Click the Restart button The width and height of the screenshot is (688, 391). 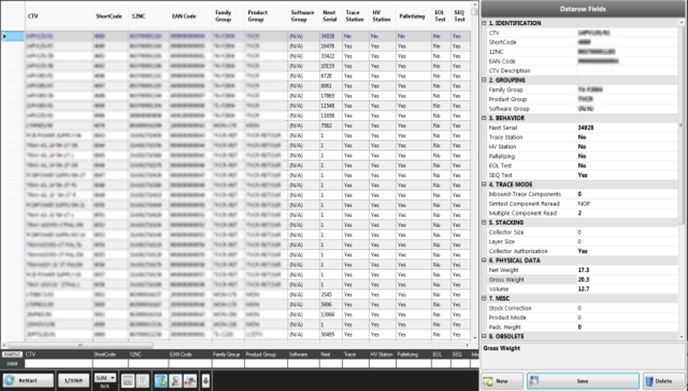pos(28,380)
